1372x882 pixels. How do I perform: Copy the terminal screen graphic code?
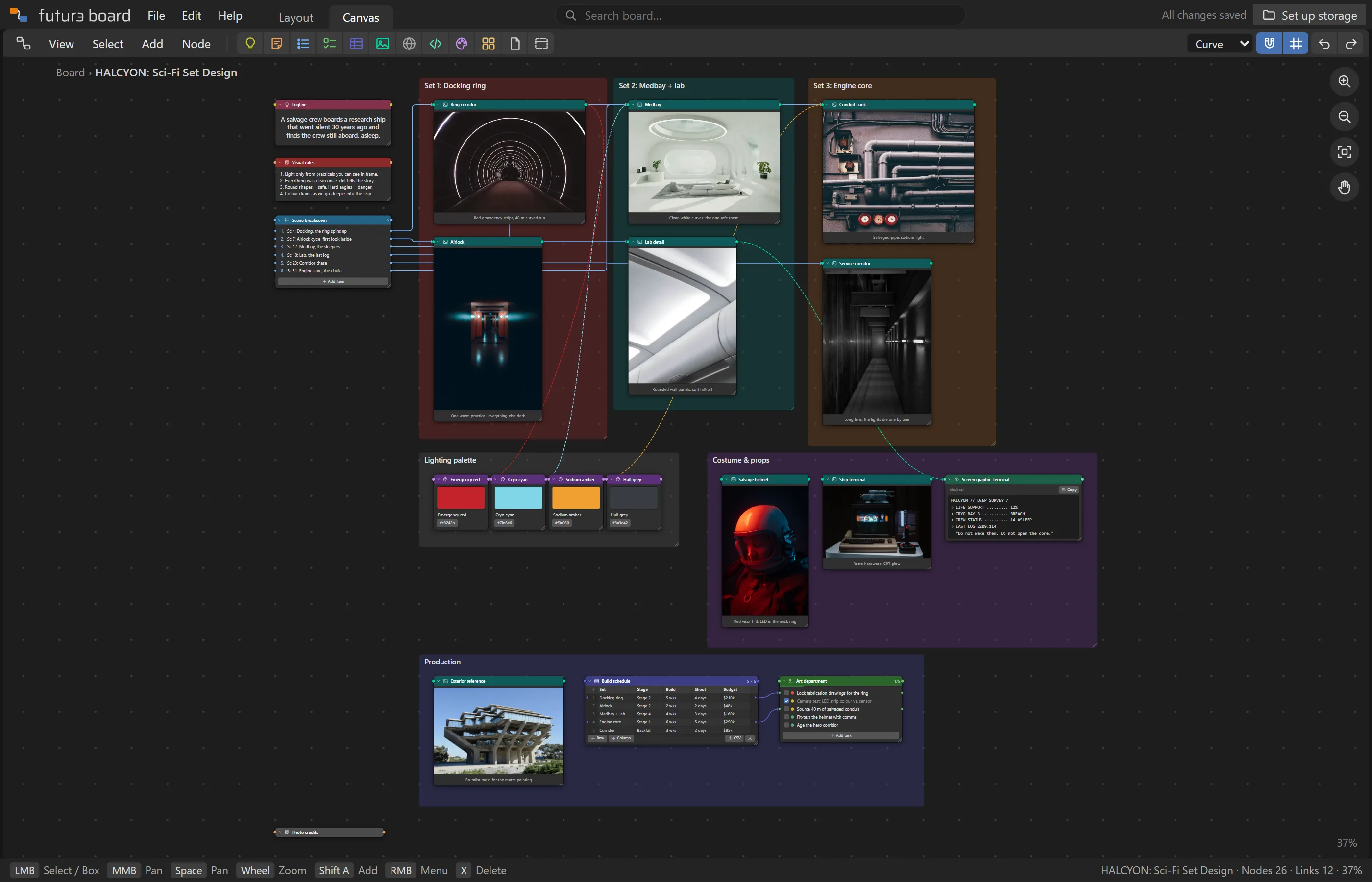1069,490
